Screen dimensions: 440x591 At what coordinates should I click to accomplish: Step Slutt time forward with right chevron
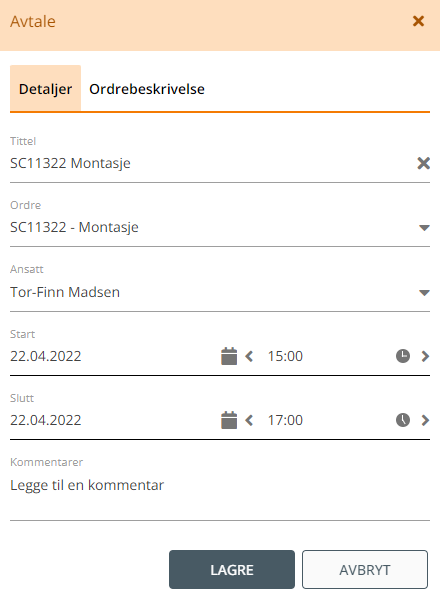[x=425, y=420]
